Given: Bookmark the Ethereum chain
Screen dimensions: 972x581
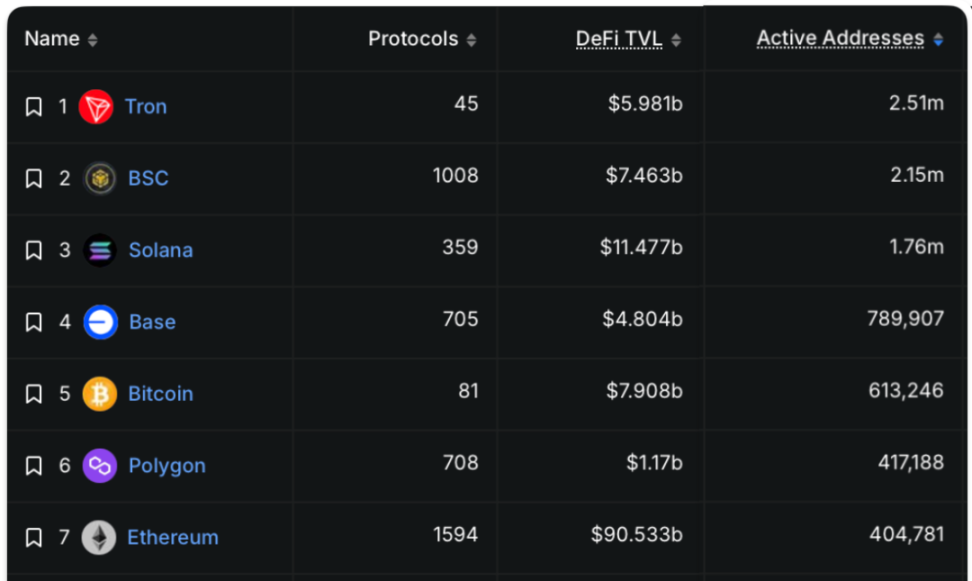Looking at the screenshot, I should click(33, 538).
